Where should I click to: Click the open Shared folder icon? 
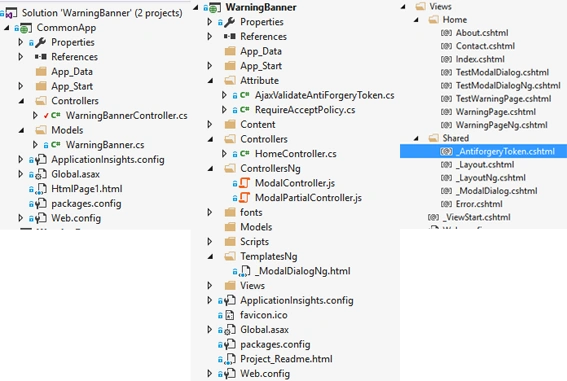click(x=434, y=138)
